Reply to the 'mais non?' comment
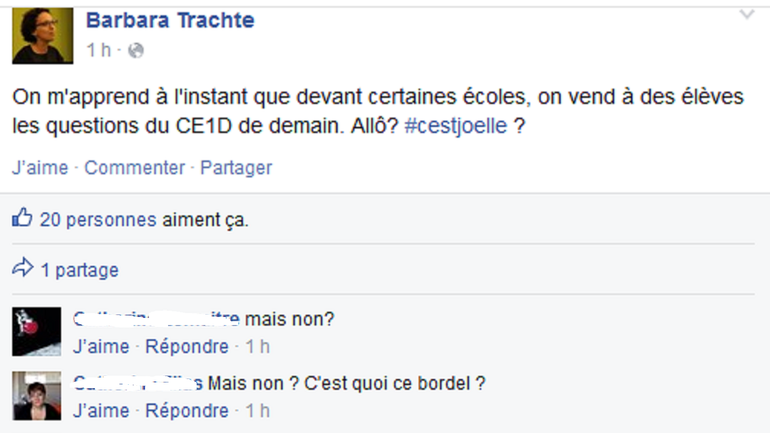This screenshot has width=770, height=433. tap(187, 347)
